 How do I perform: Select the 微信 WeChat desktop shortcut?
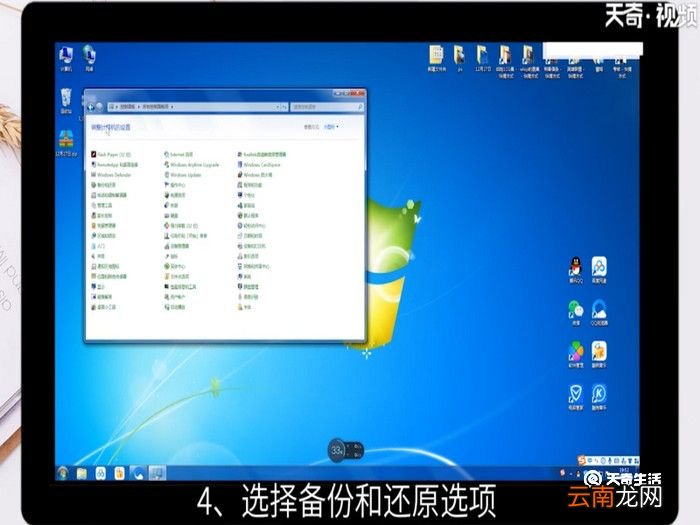tap(576, 312)
